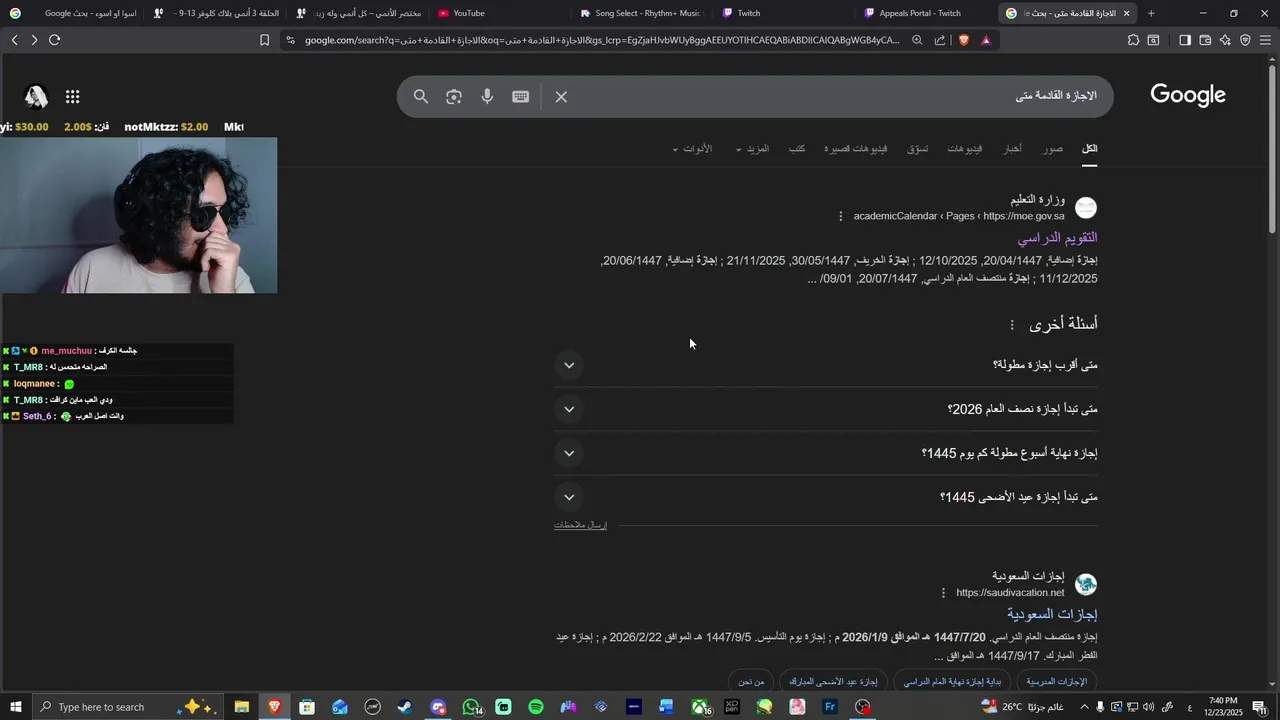Click the browser back arrow
Viewport: 1280px width, 720px height.
pyautogui.click(x=14, y=40)
